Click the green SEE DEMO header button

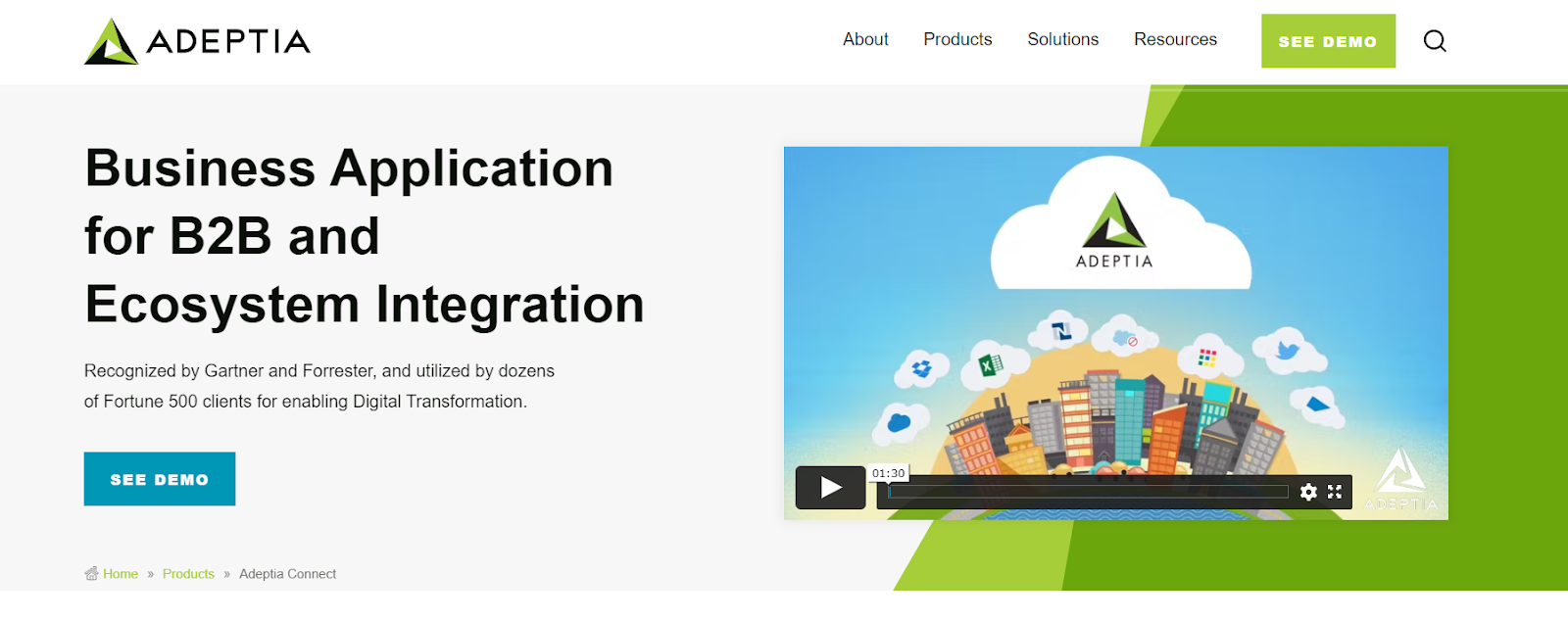(x=1328, y=41)
